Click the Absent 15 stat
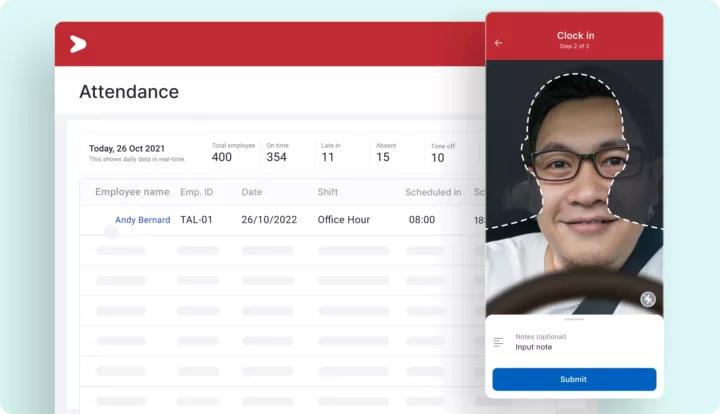This screenshot has height=414, width=720. pos(383,152)
